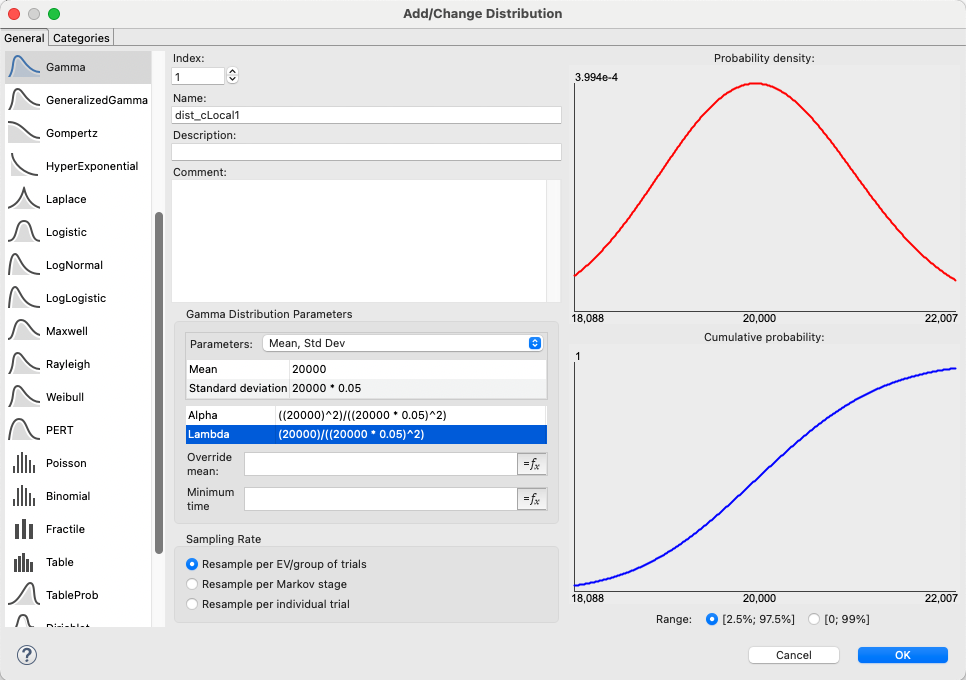Select the Poisson distribution icon
The width and height of the screenshot is (966, 680).
click(23, 463)
